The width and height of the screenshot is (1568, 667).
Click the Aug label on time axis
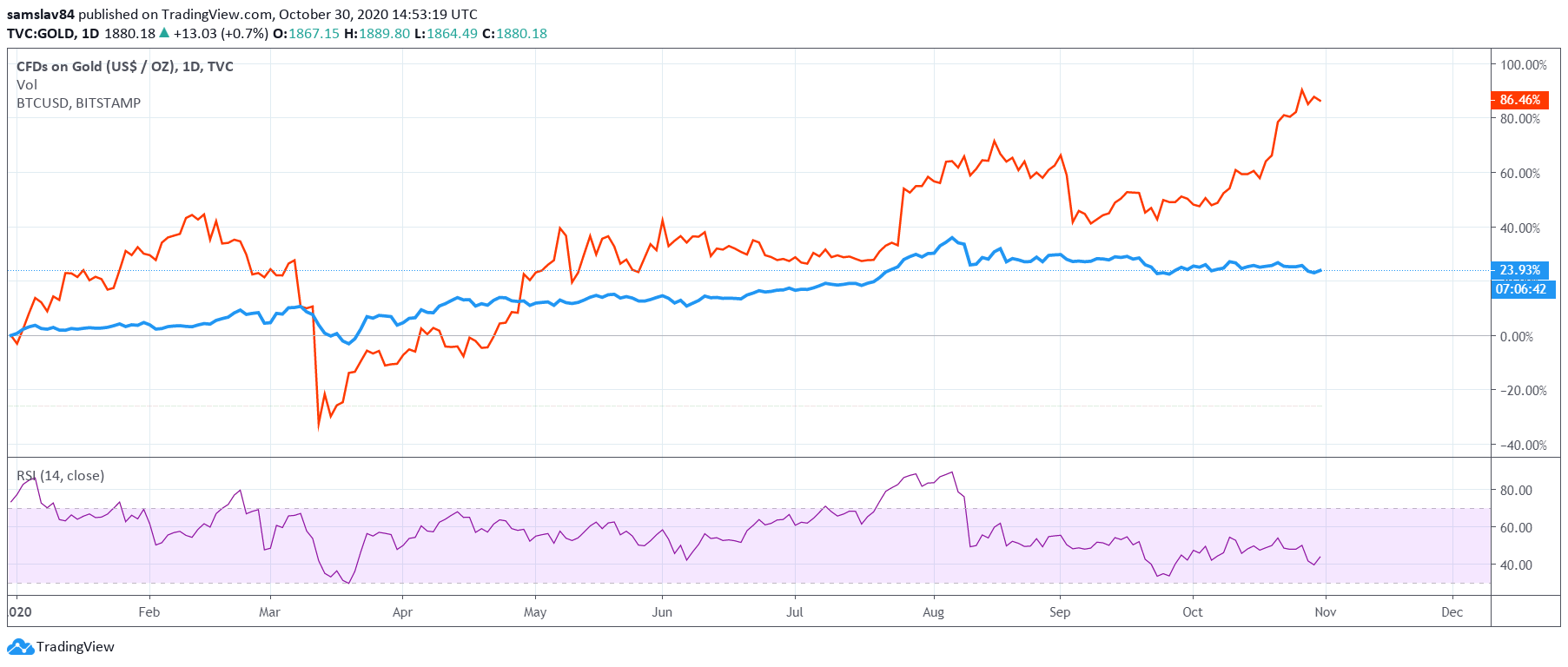[x=933, y=612]
